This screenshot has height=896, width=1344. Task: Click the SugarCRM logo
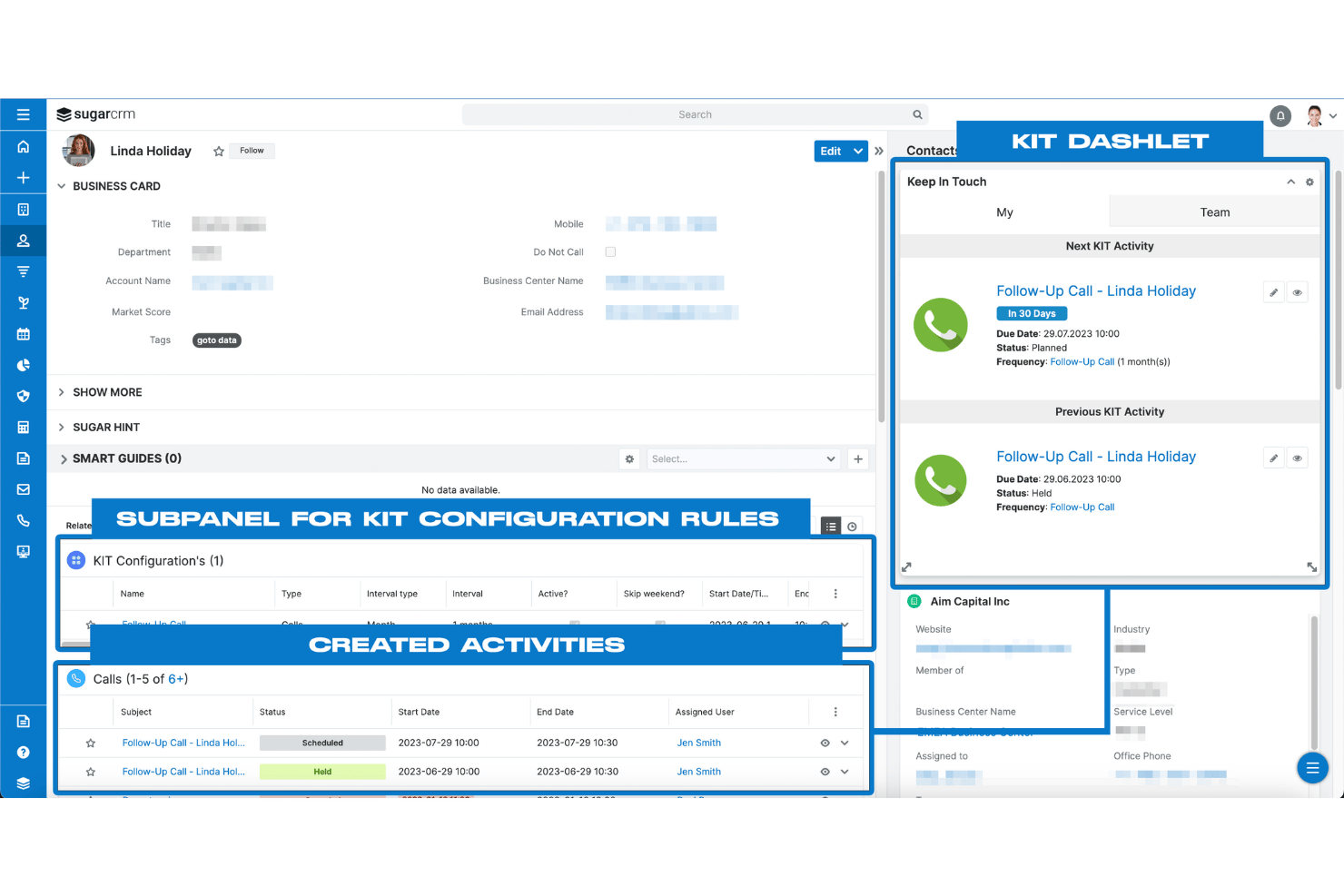pyautogui.click(x=95, y=114)
